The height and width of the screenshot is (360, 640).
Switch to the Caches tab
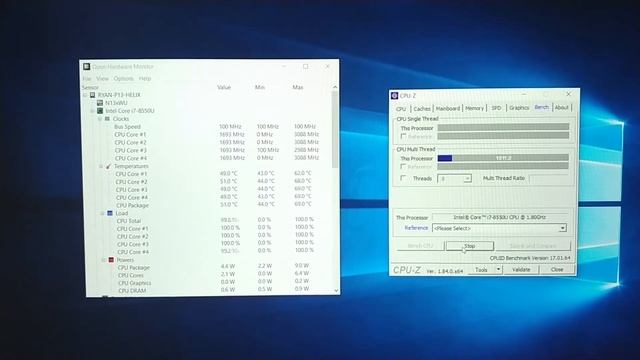pos(422,109)
